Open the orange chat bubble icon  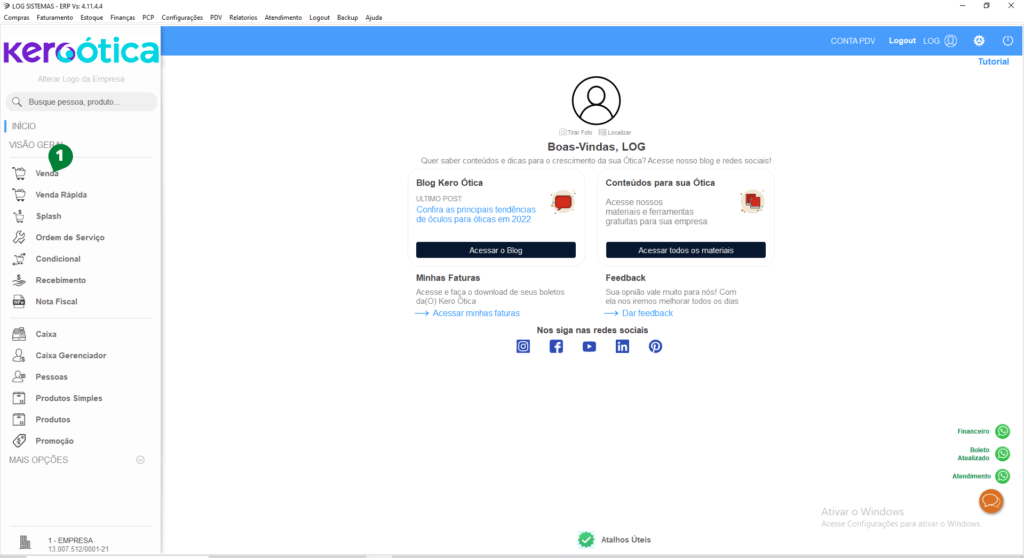click(991, 501)
